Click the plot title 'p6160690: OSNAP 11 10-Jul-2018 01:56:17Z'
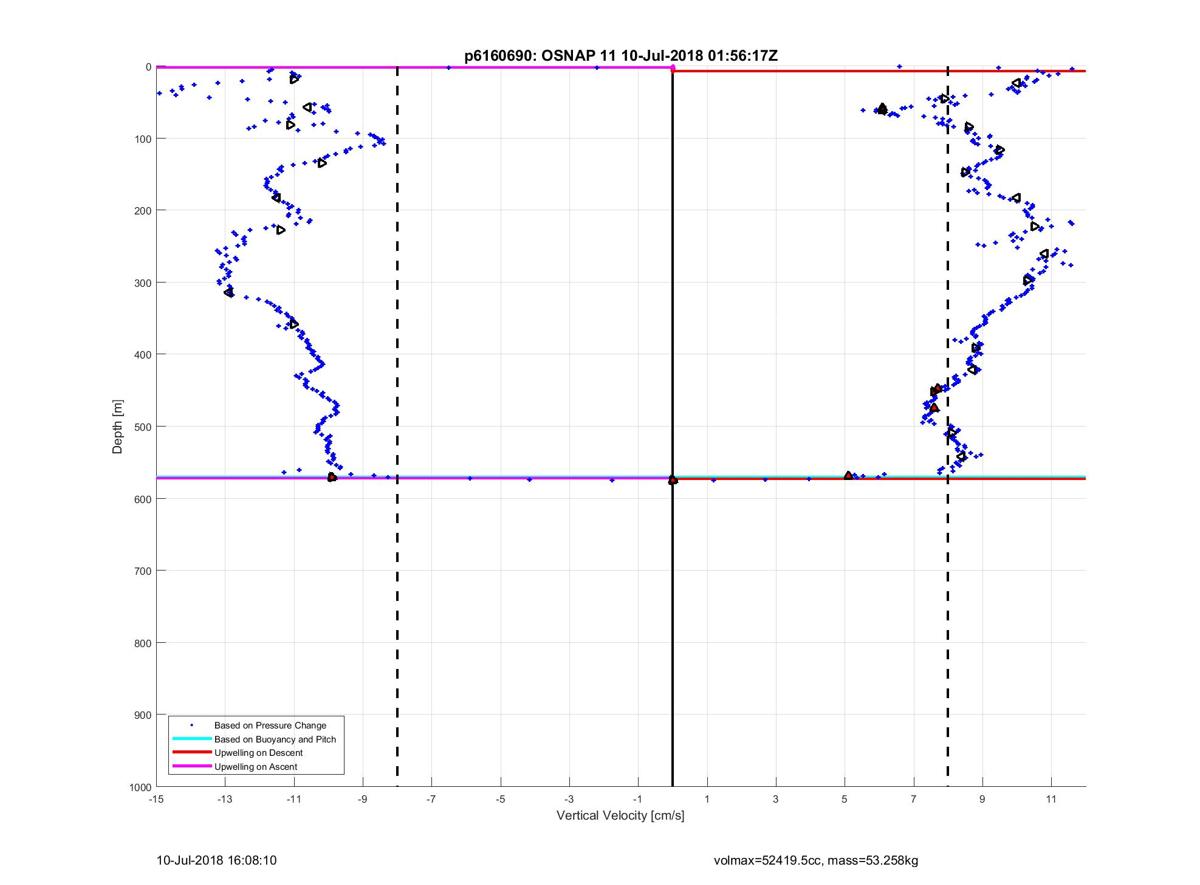The height and width of the screenshot is (885, 1200). point(621,57)
